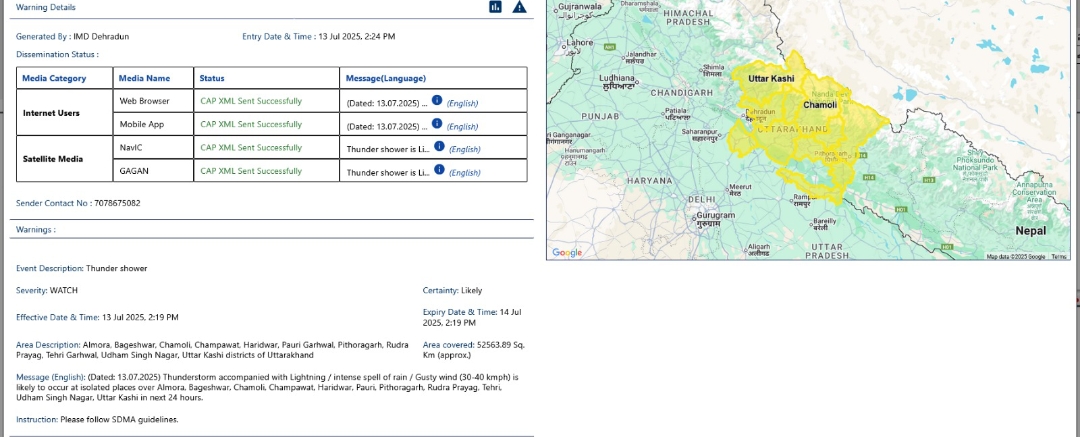
Task: Click the Warning Details panel title
Action: [45, 7]
